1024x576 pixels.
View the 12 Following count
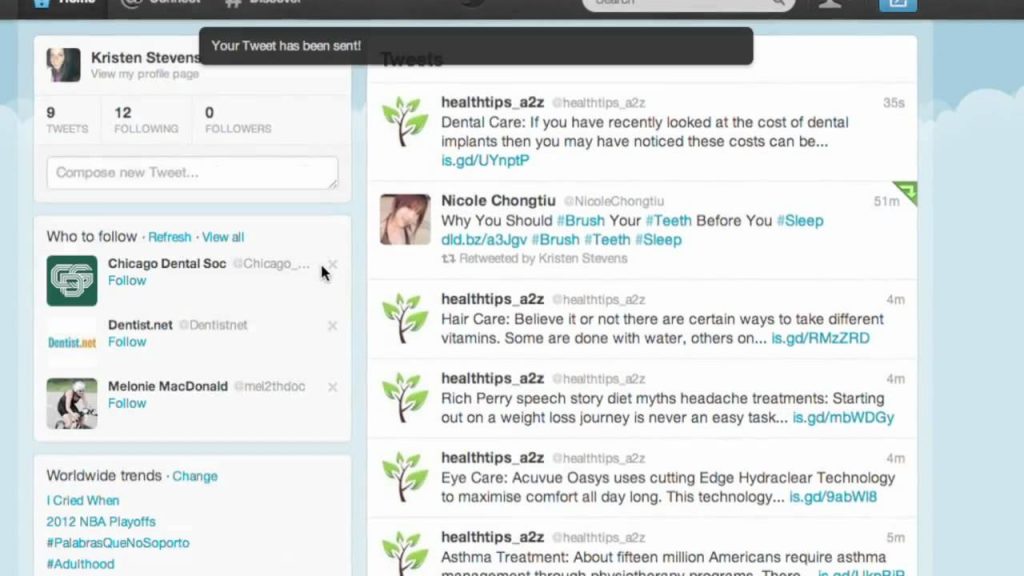(146, 120)
